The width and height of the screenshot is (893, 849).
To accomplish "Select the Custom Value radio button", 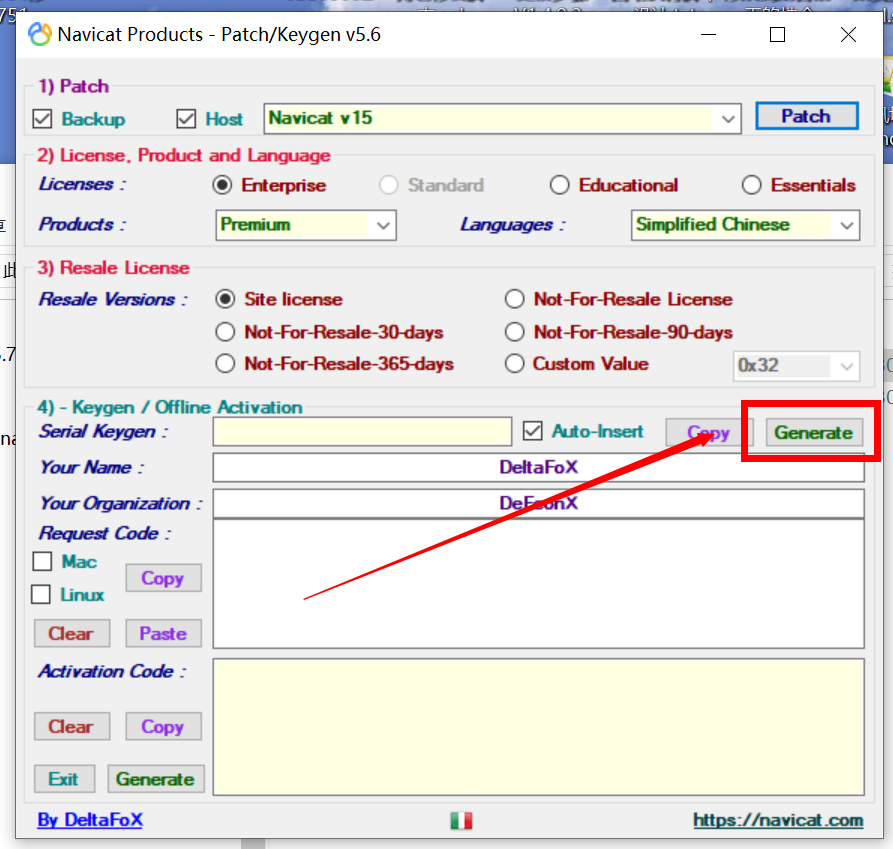I will (x=515, y=364).
